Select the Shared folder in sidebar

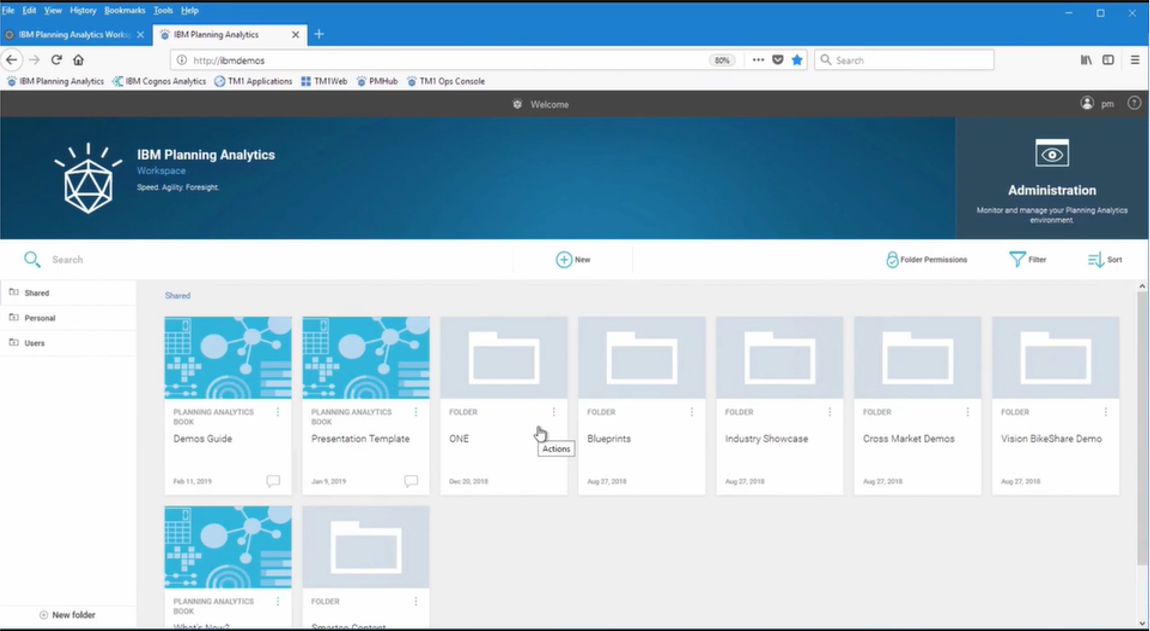[x=67, y=293]
